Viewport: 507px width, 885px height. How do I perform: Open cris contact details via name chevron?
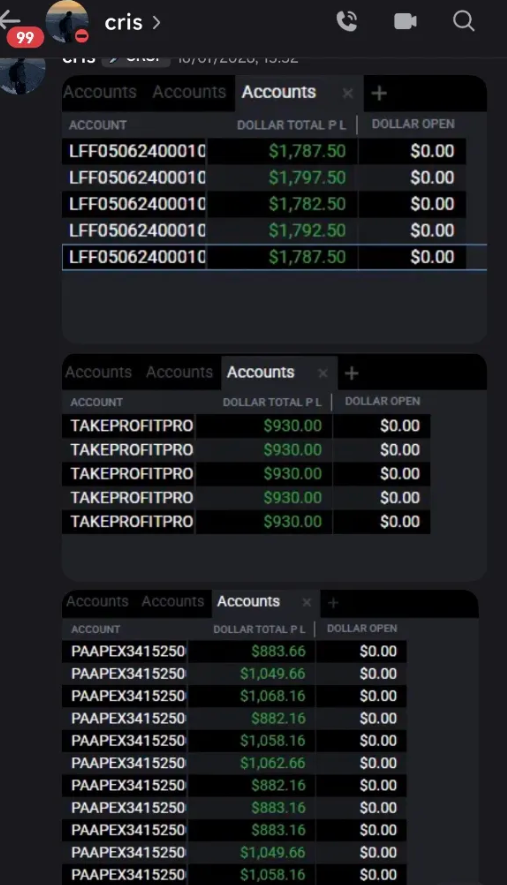133,23
